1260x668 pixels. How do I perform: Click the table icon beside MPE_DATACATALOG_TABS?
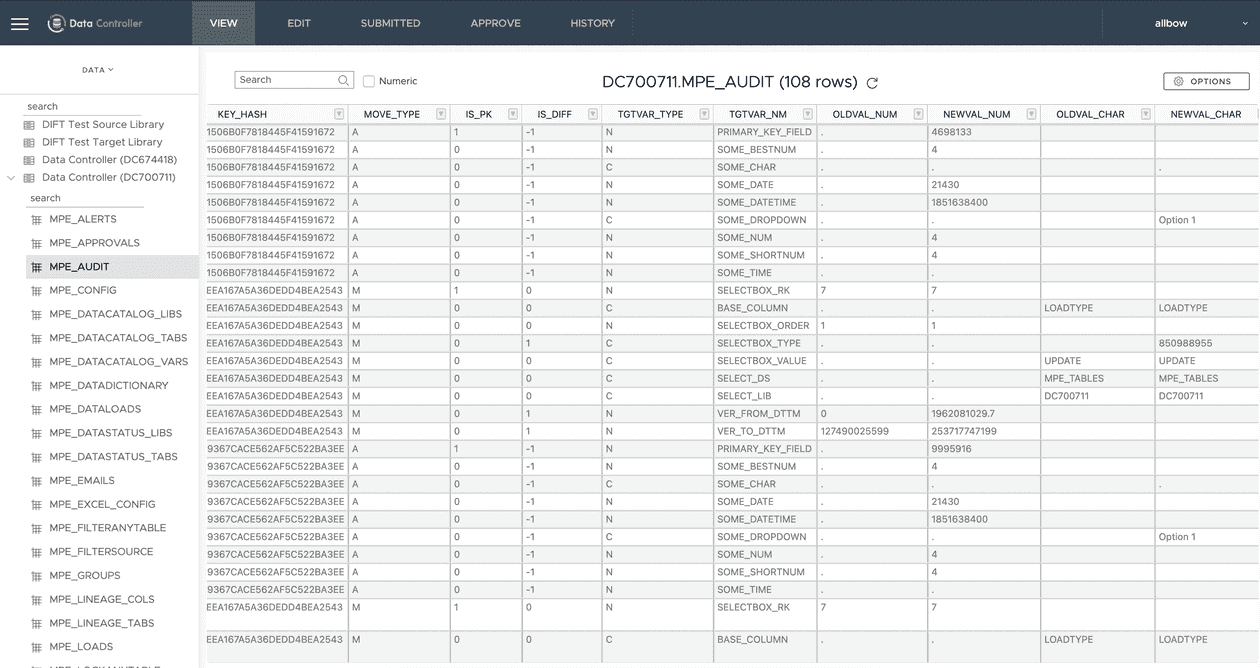[37, 338]
